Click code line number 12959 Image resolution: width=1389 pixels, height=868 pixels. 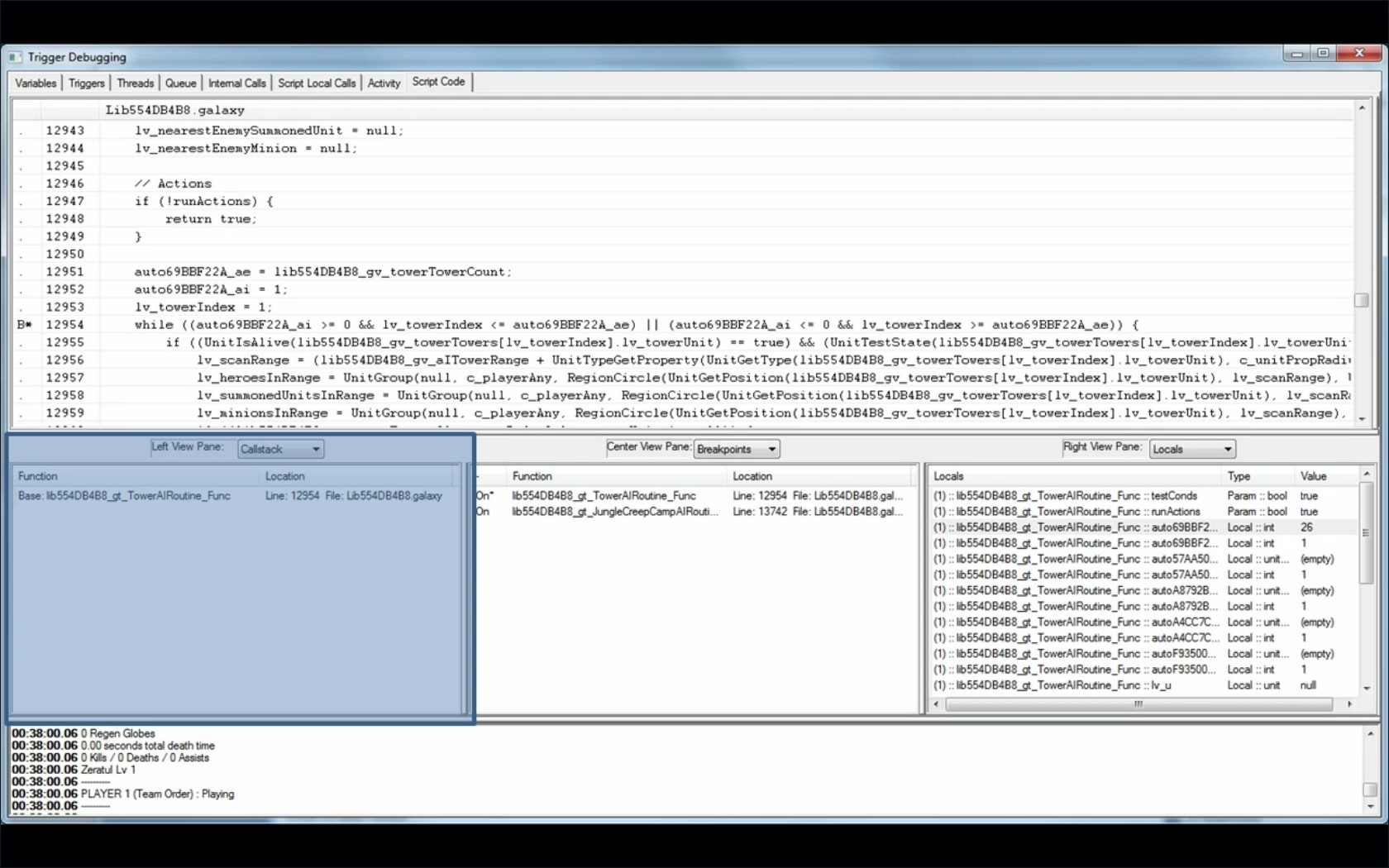click(64, 413)
